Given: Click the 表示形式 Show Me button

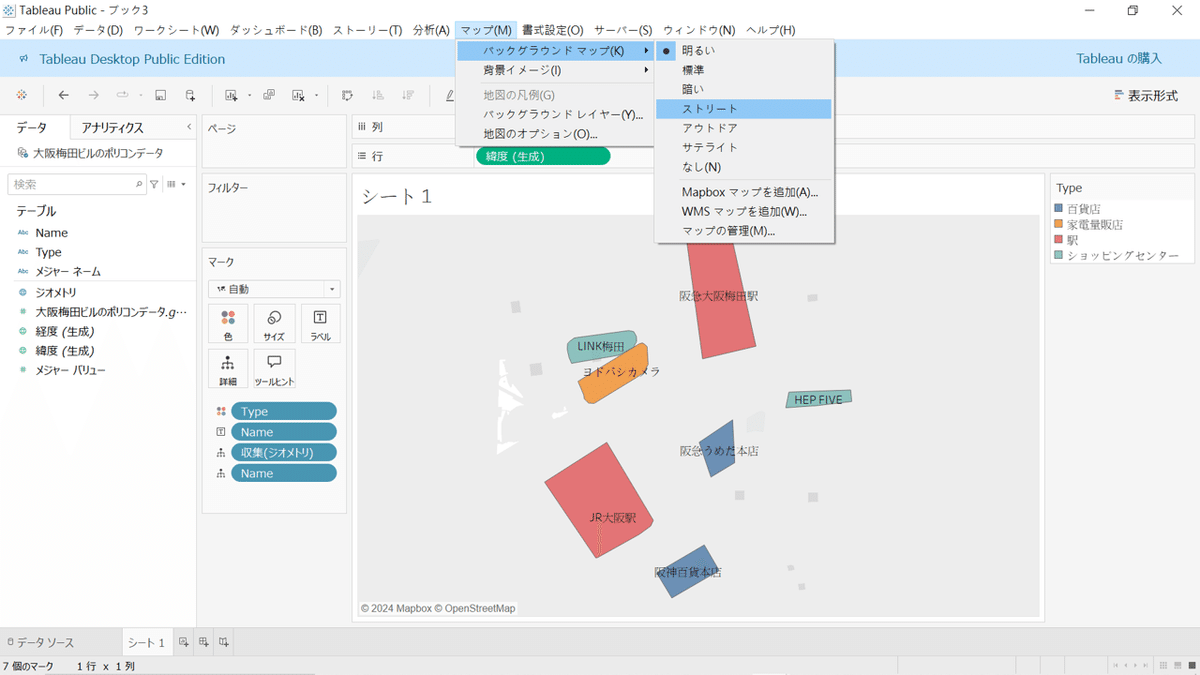Looking at the screenshot, I should tap(1146, 95).
